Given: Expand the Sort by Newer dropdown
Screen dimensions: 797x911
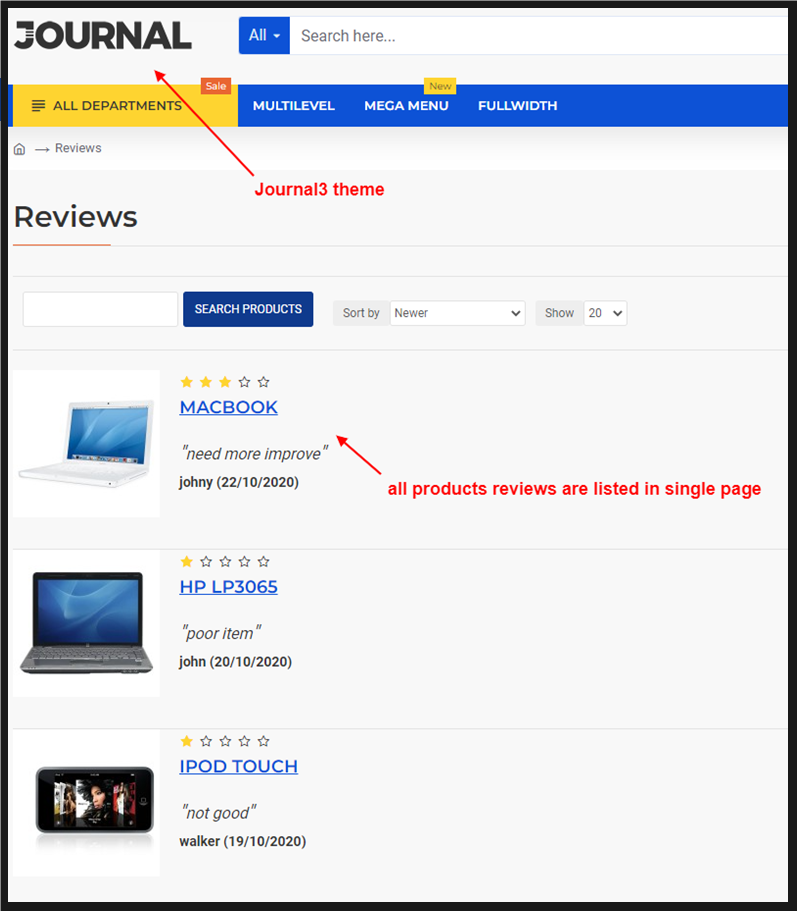Looking at the screenshot, I should (458, 313).
